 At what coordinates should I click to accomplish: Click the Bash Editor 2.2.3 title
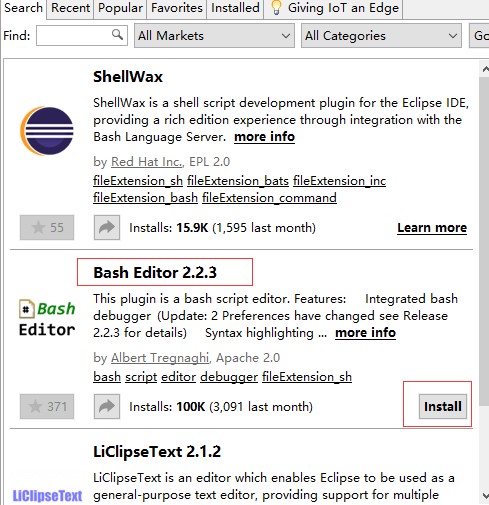(x=155, y=272)
